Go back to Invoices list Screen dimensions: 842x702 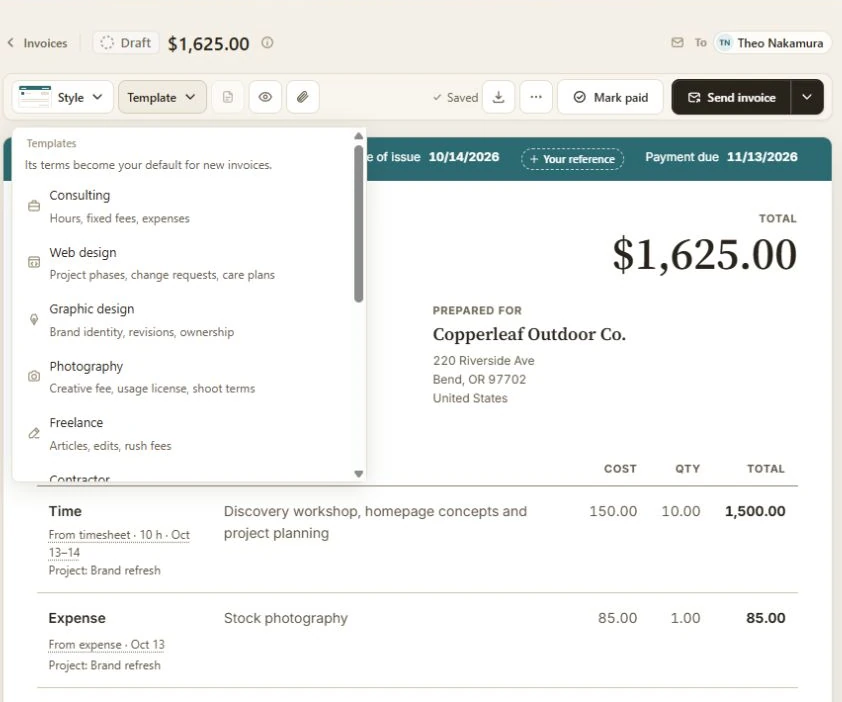coord(38,43)
